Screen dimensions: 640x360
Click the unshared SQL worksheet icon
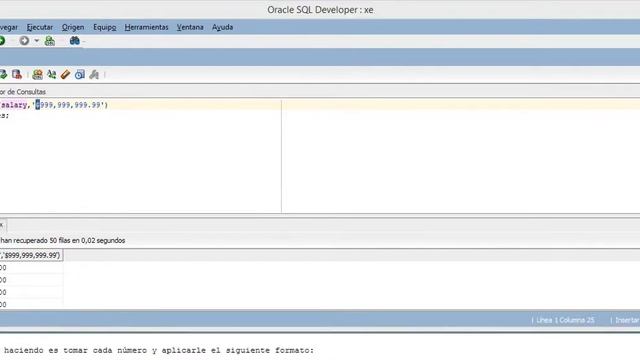pyautogui.click(x=37, y=74)
